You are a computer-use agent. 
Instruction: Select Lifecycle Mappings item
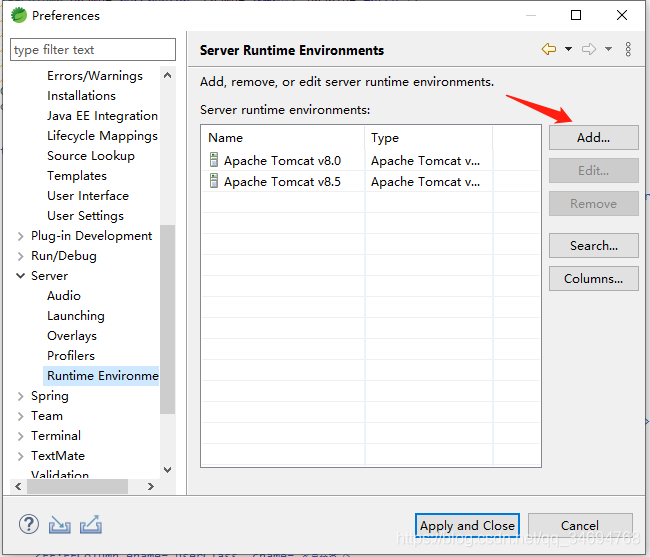click(x=102, y=136)
